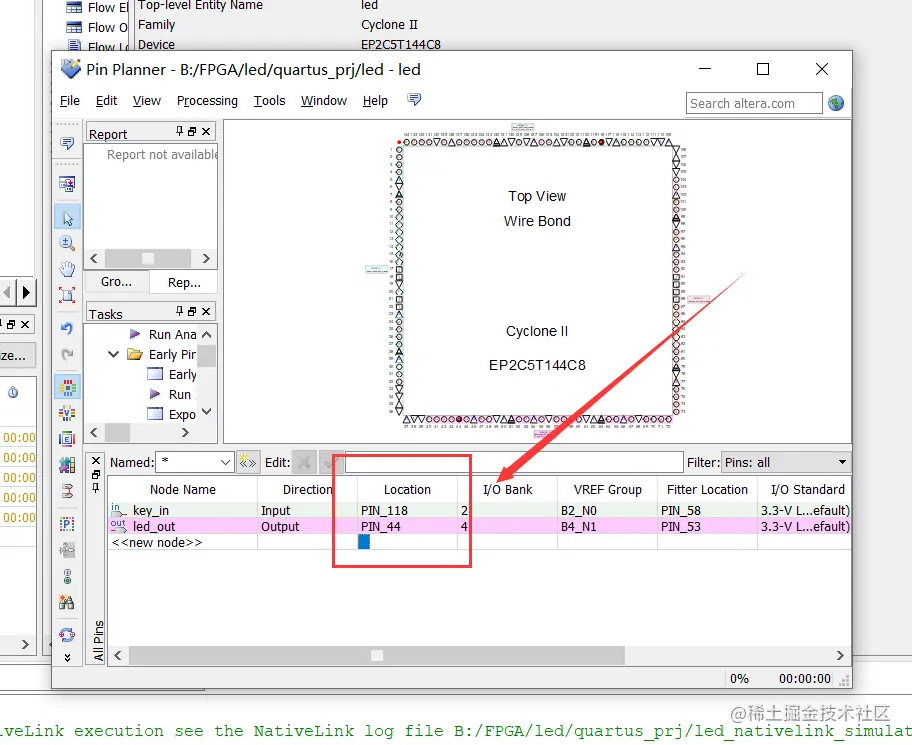Float the Tasks panel
This screenshot has width=912, height=745.
coord(192,311)
